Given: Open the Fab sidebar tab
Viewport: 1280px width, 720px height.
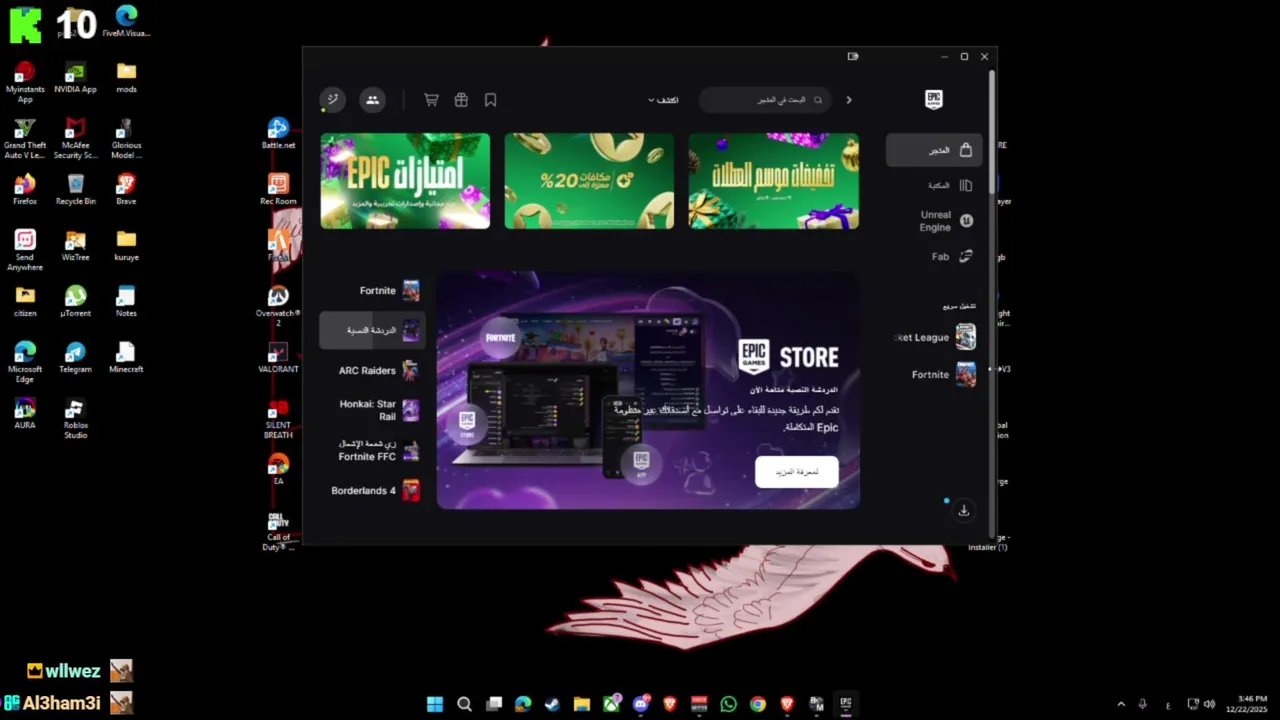Looking at the screenshot, I should pyautogui.click(x=952, y=257).
